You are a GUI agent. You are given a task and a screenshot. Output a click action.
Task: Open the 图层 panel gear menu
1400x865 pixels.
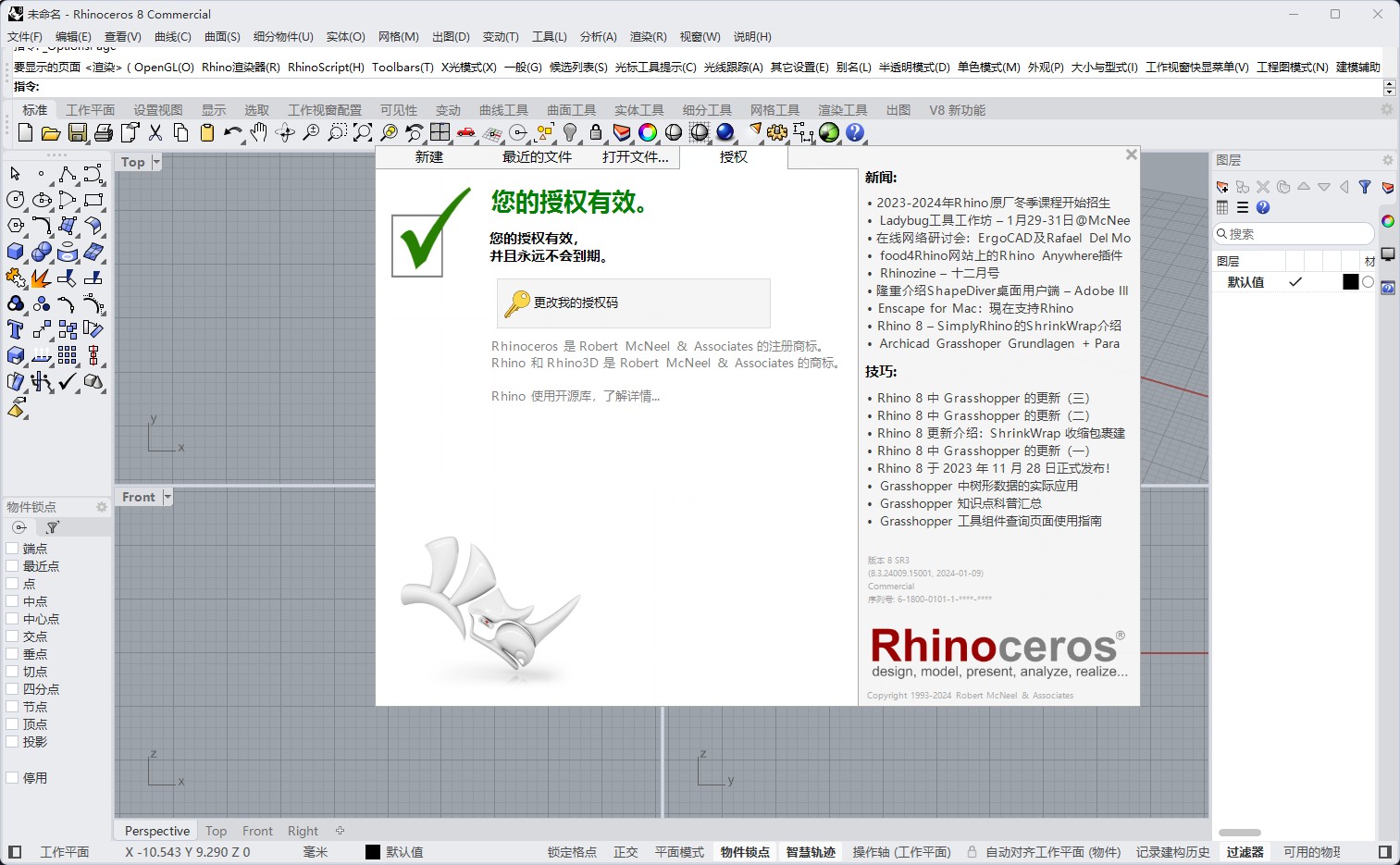(x=1387, y=160)
